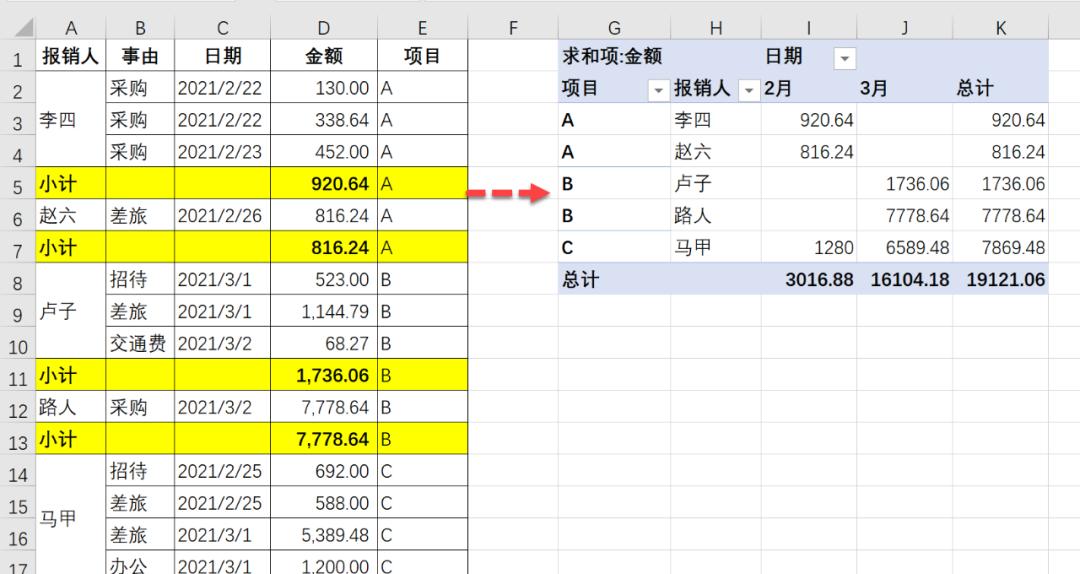Viewport: 1080px width, 574px height.
Task: Select 办公 cell in row 17
Action: tap(141, 563)
